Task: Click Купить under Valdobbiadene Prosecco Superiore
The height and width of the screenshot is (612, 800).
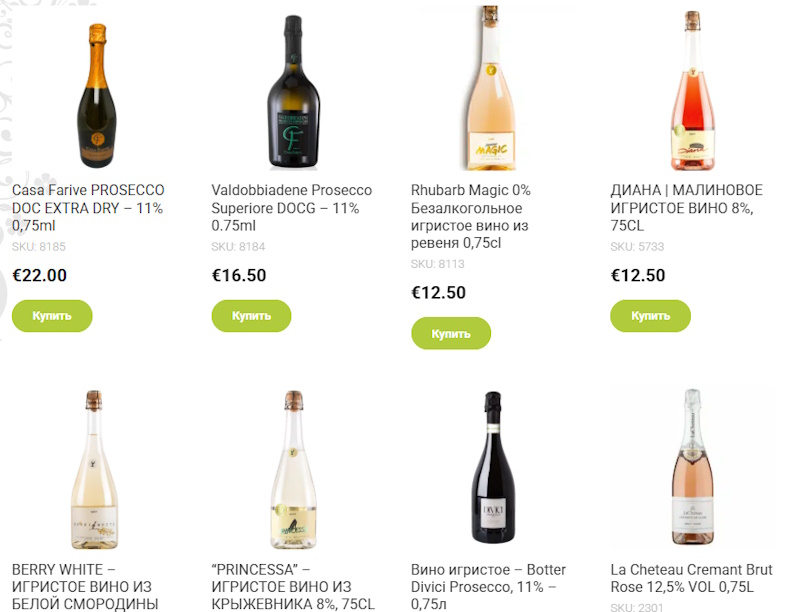Action: click(252, 316)
